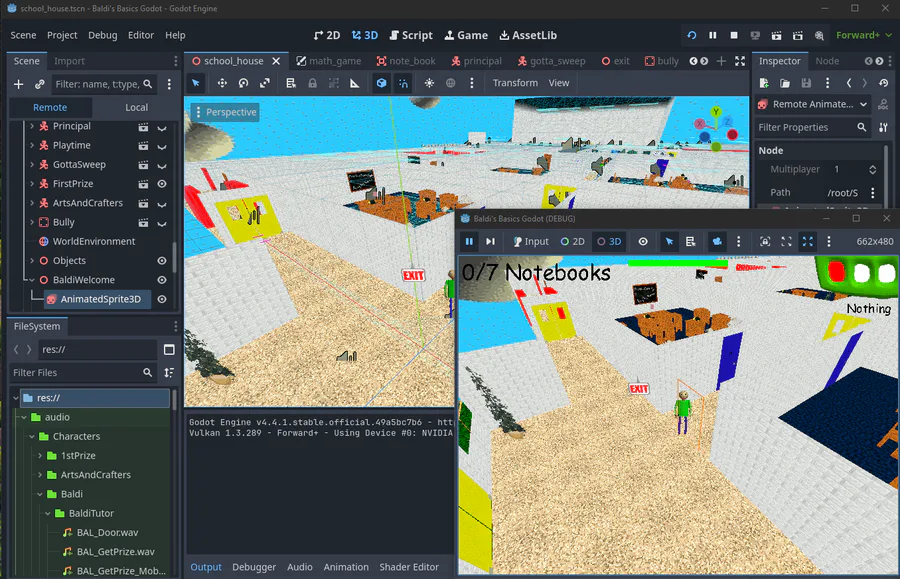Toggle visibility of BaldiWelcome node
The width and height of the screenshot is (900, 579).
pos(162,280)
